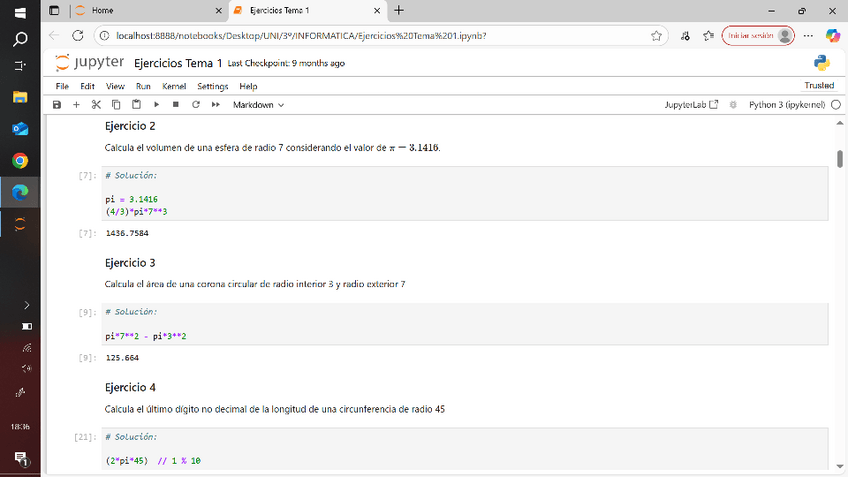Open the Run menu
The width and height of the screenshot is (848, 477).
click(143, 87)
